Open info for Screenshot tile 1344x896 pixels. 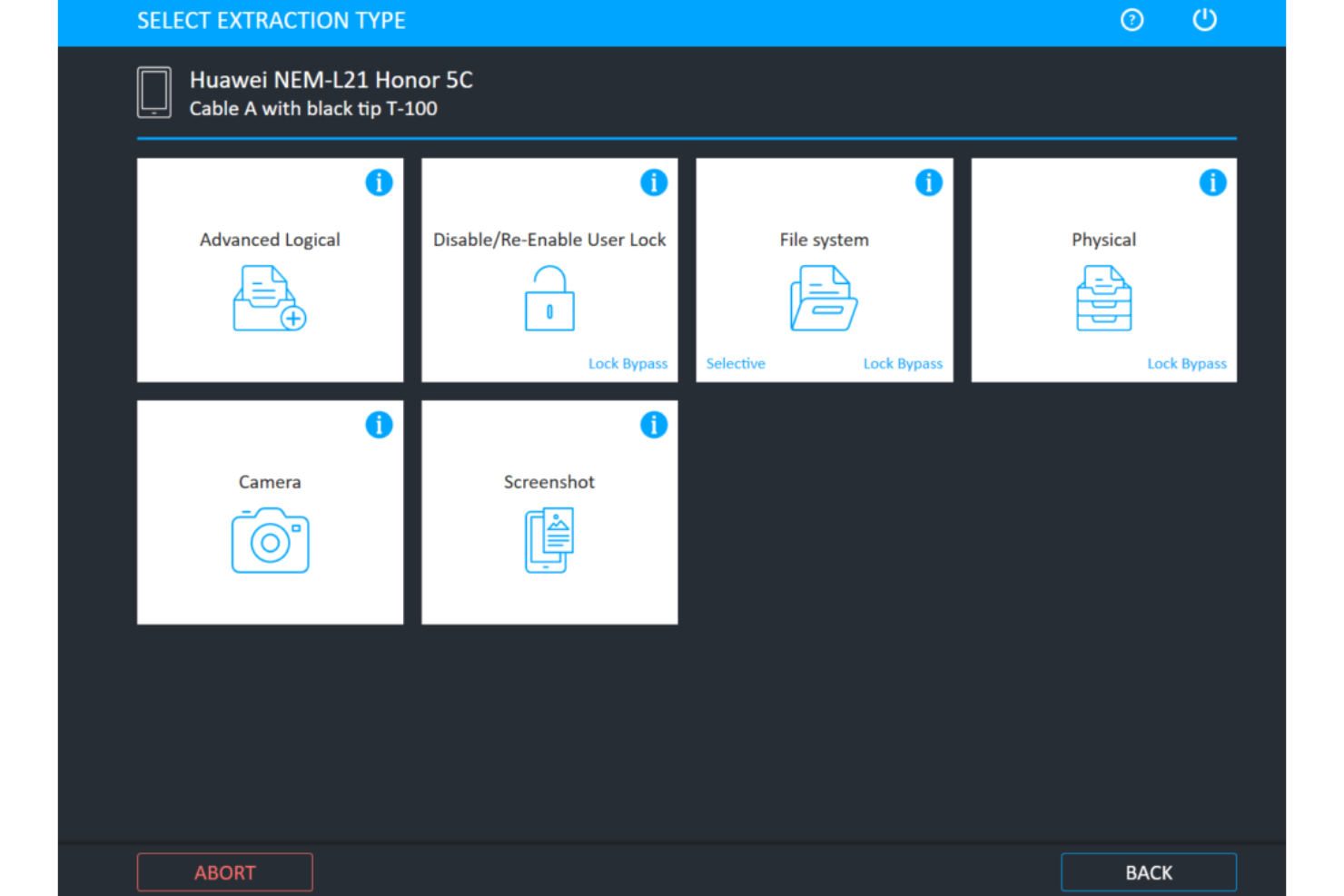click(654, 425)
